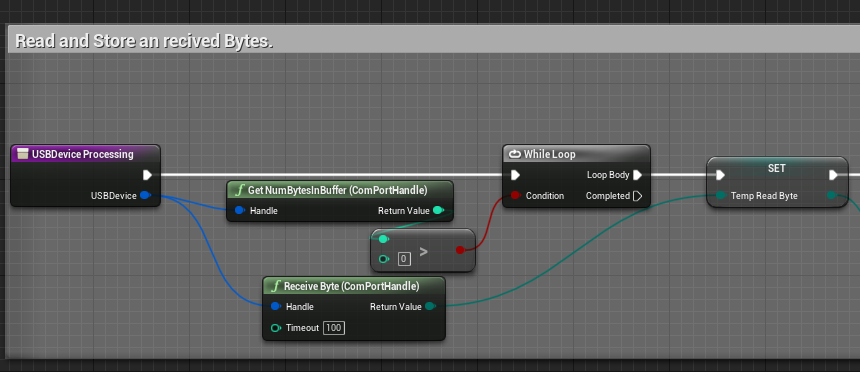The image size is (860, 372).
Task: Click the Loop Body execution output pin
Action: 637,175
